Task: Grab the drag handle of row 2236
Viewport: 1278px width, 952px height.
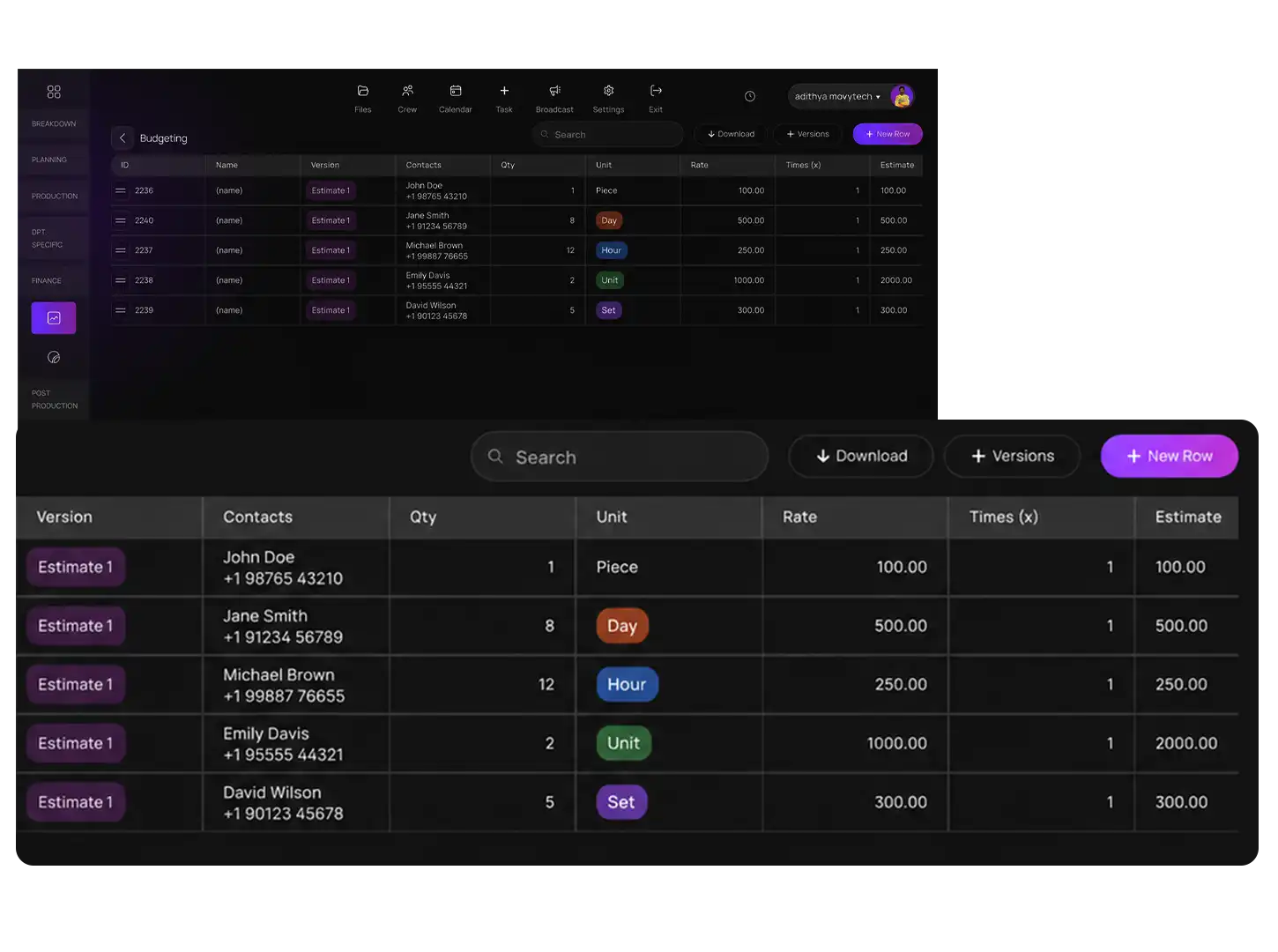Action: pos(121,190)
